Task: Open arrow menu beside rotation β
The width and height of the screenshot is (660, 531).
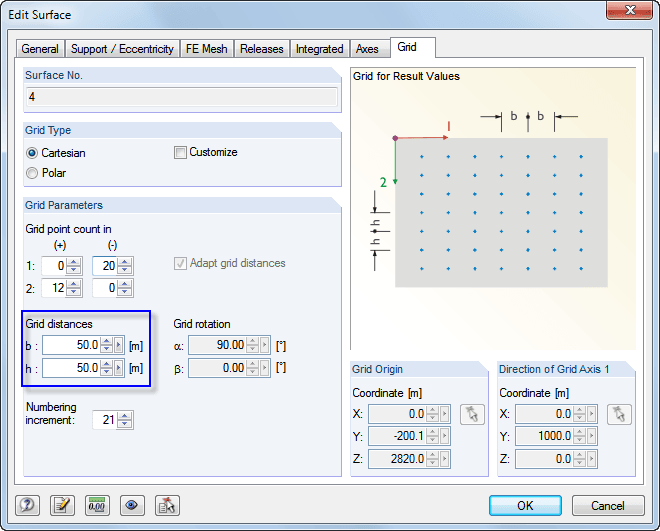Action: (265, 368)
